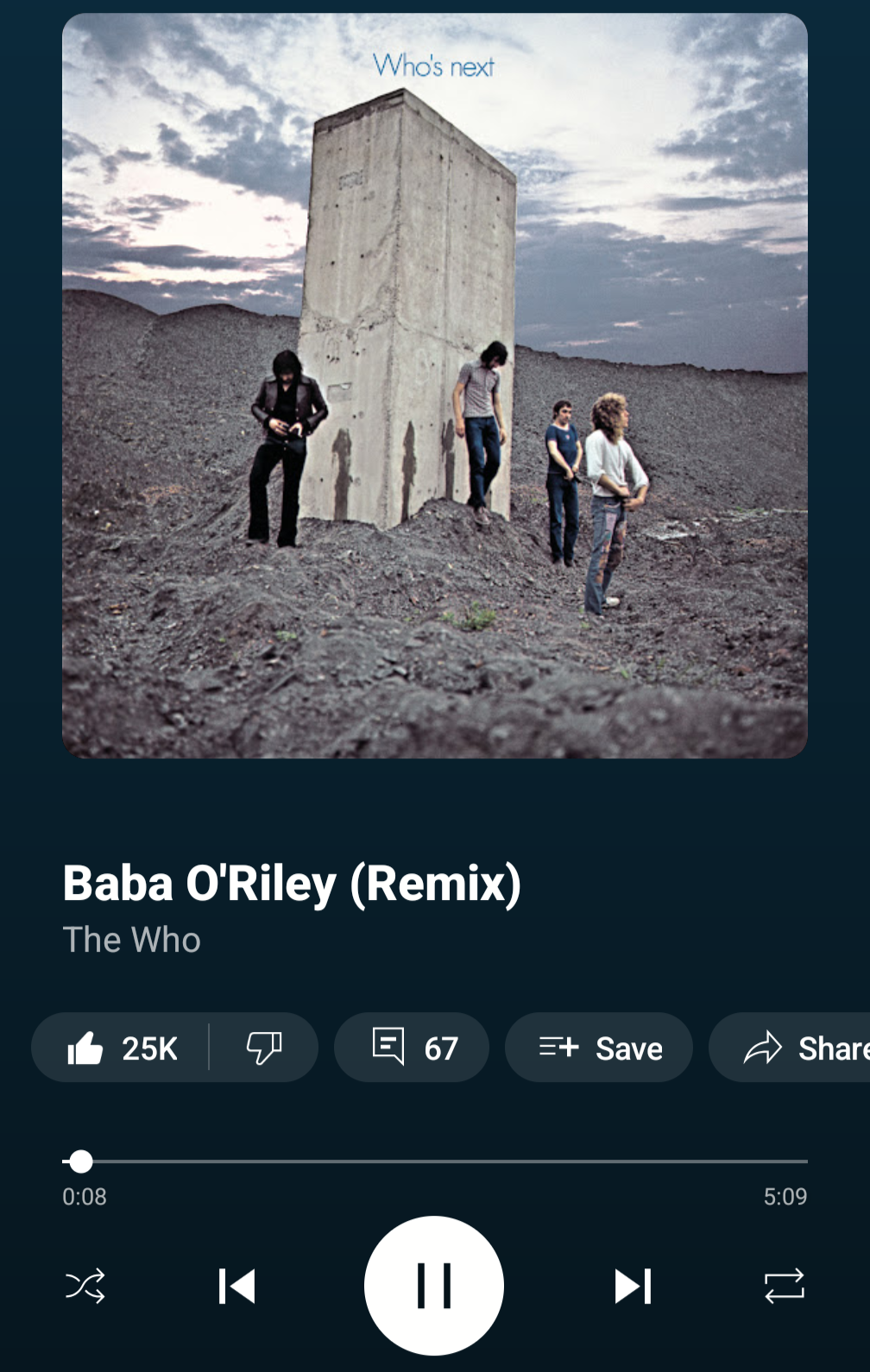The image size is (870, 1372).
Task: Tap the Baba O'Riley (Remix) title
Action: click(x=293, y=884)
